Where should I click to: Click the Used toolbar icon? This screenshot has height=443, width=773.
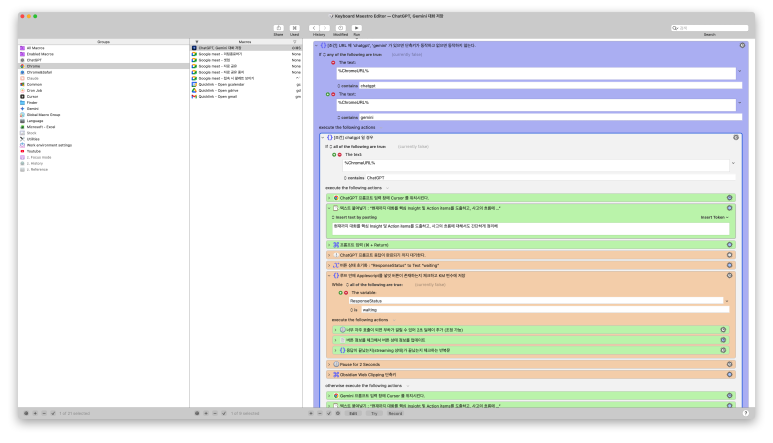point(294,28)
